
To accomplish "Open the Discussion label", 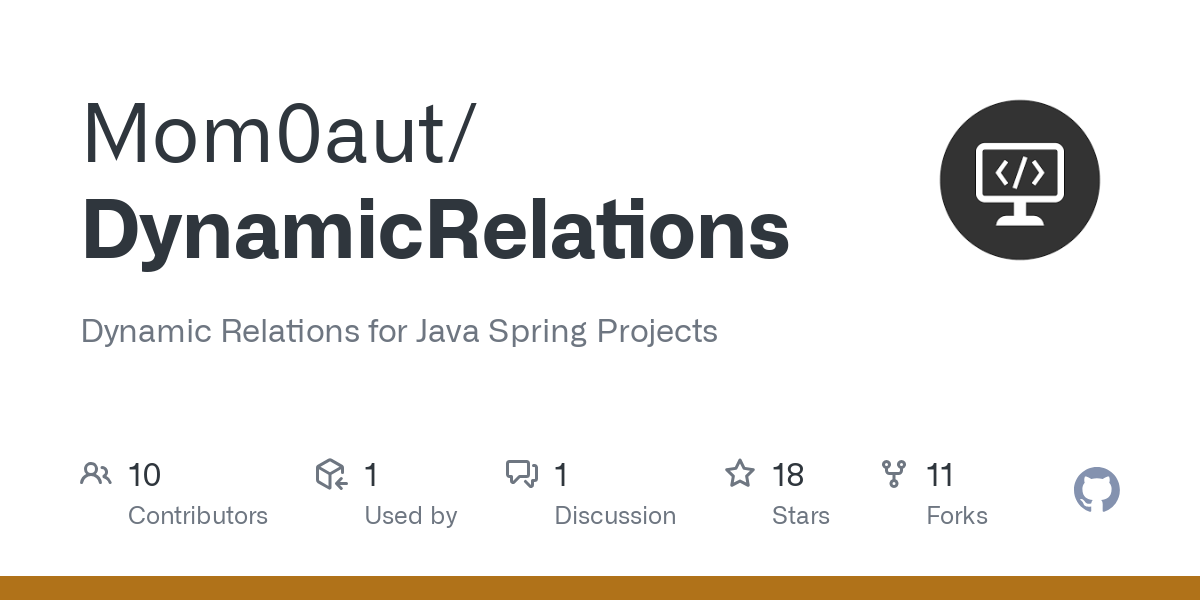I will click(615, 516).
